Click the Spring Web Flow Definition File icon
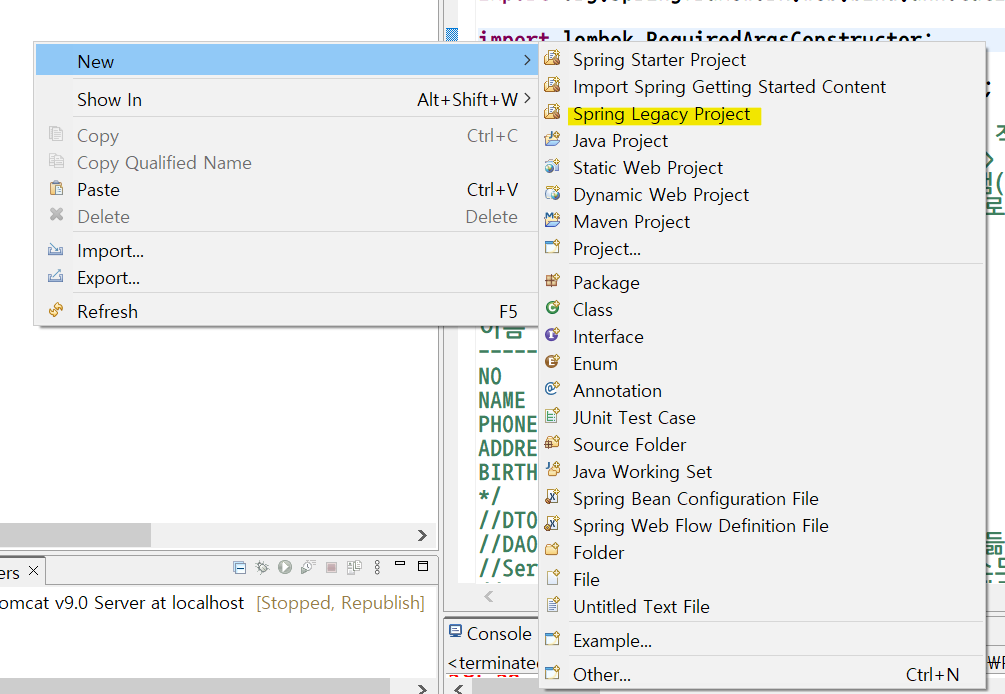Image resolution: width=1005 pixels, height=694 pixels. tap(552, 524)
